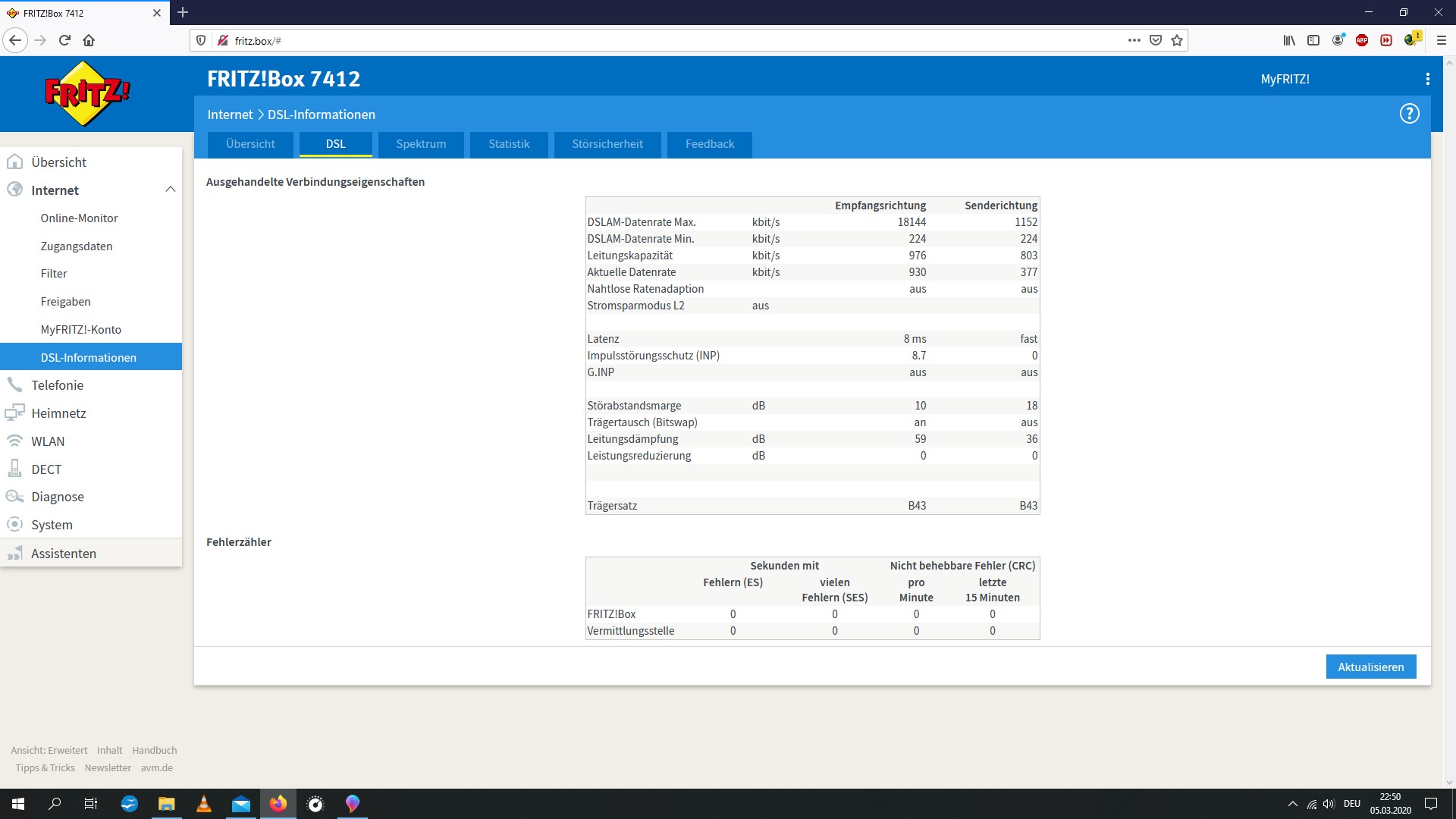Image resolution: width=1456 pixels, height=819 pixels.
Task: Toggle the Feedback tab
Action: tap(710, 144)
